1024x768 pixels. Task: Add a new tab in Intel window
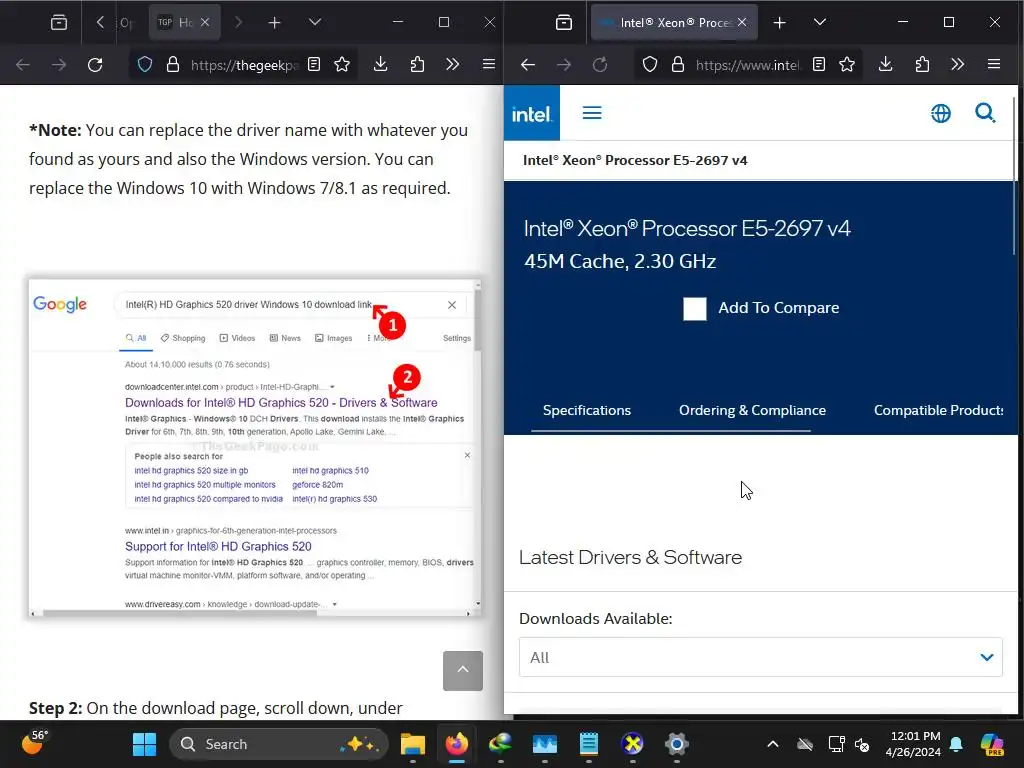[779, 23]
